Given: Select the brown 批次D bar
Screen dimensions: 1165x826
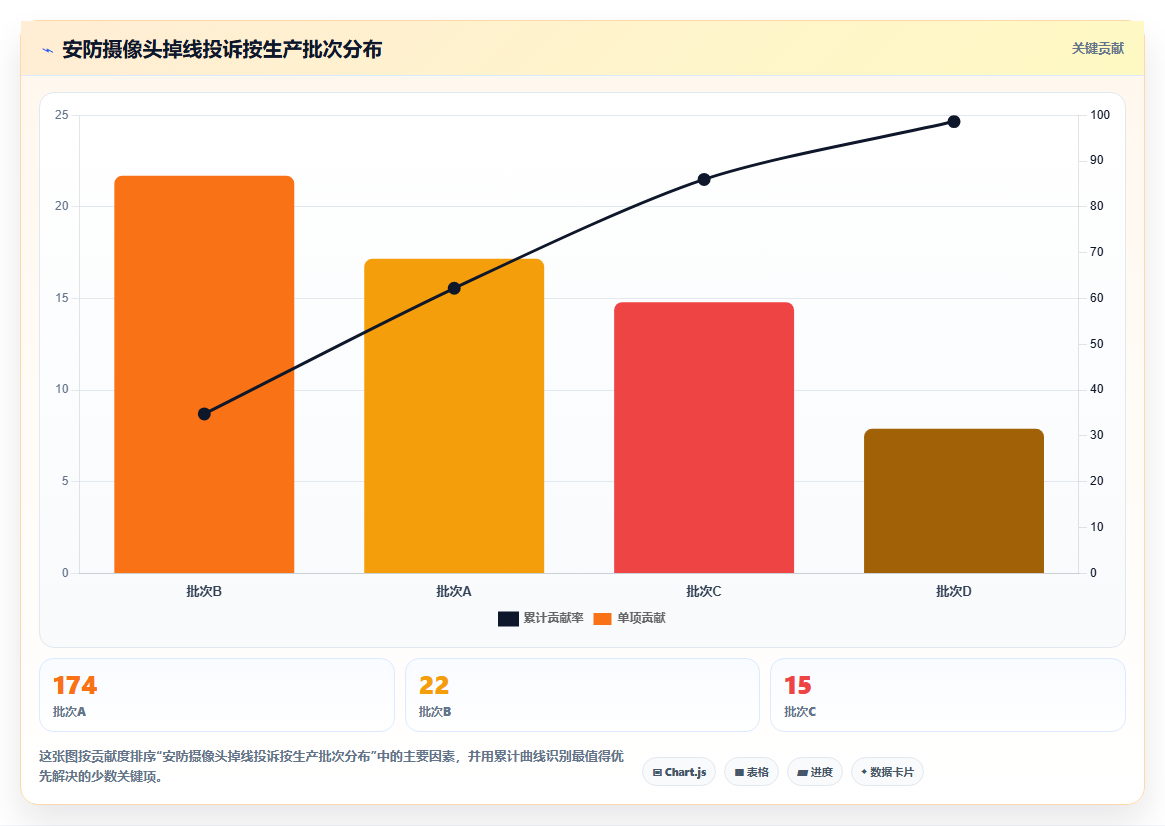Looking at the screenshot, I should pos(954,501).
